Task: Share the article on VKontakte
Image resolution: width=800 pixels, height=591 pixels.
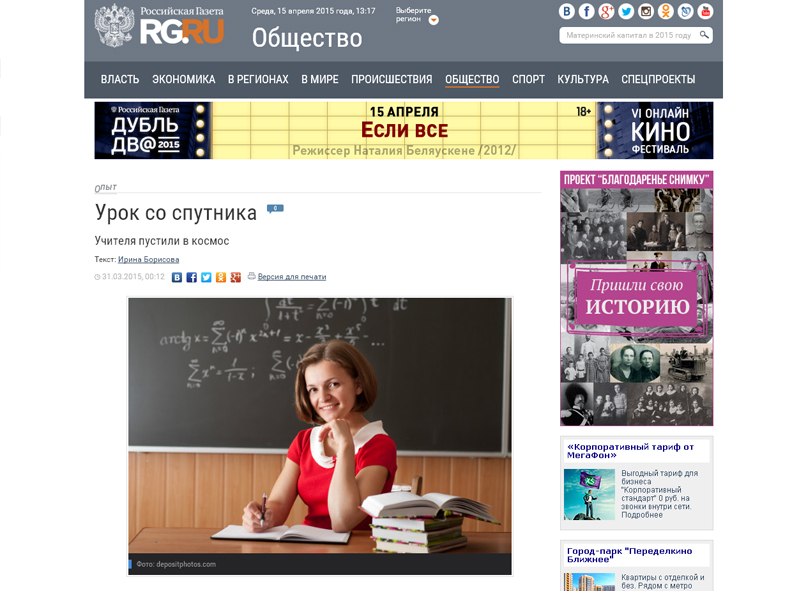Action: [177, 277]
